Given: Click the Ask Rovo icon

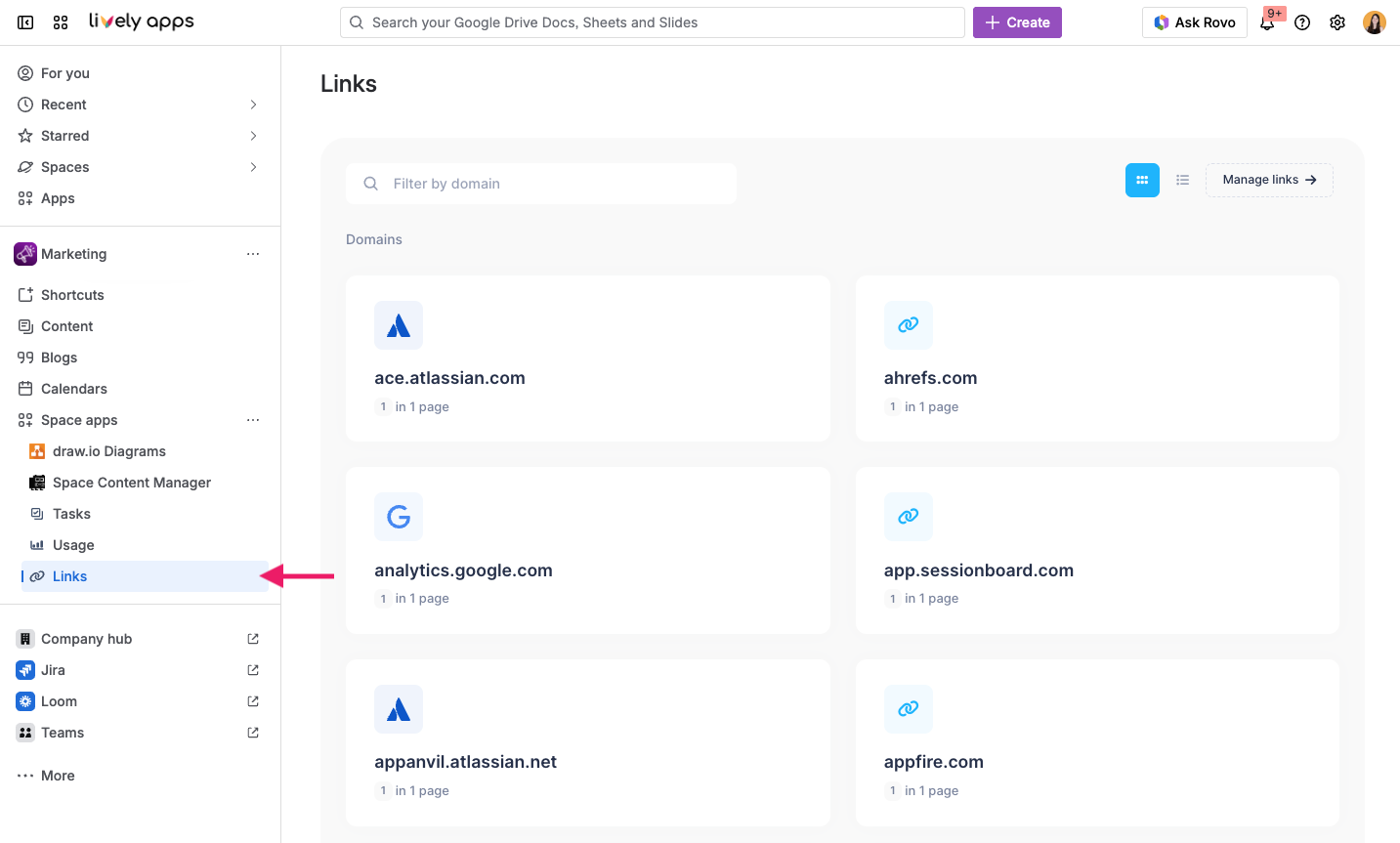Looking at the screenshot, I should coord(1162,21).
